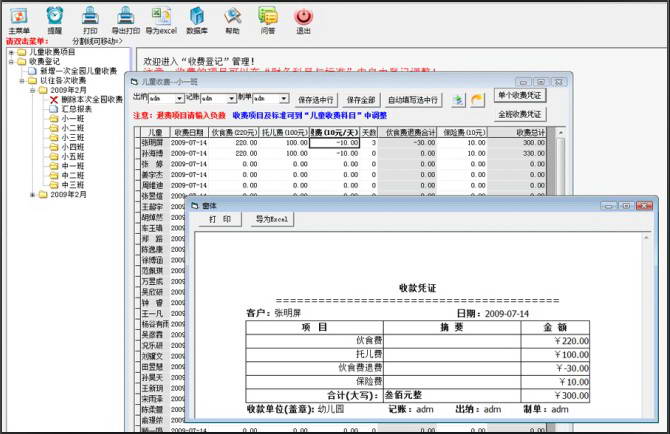This screenshot has height=434, width=670.
Task: Select 小四班 in the class tree
Action: 73,147
